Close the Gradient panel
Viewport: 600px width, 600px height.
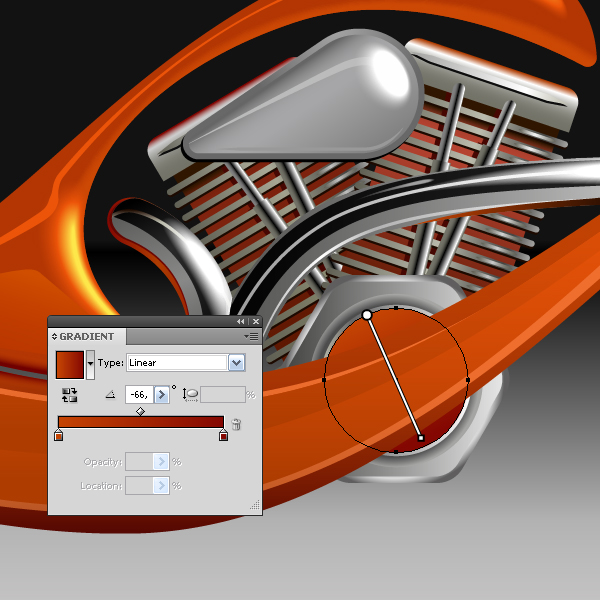256,321
